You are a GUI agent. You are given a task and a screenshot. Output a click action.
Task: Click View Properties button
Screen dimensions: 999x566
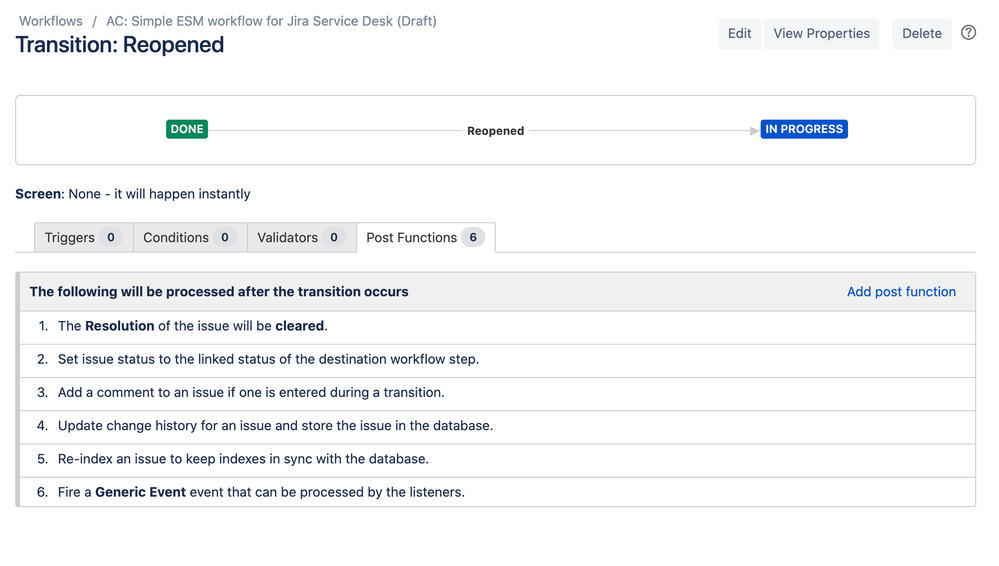coord(821,34)
